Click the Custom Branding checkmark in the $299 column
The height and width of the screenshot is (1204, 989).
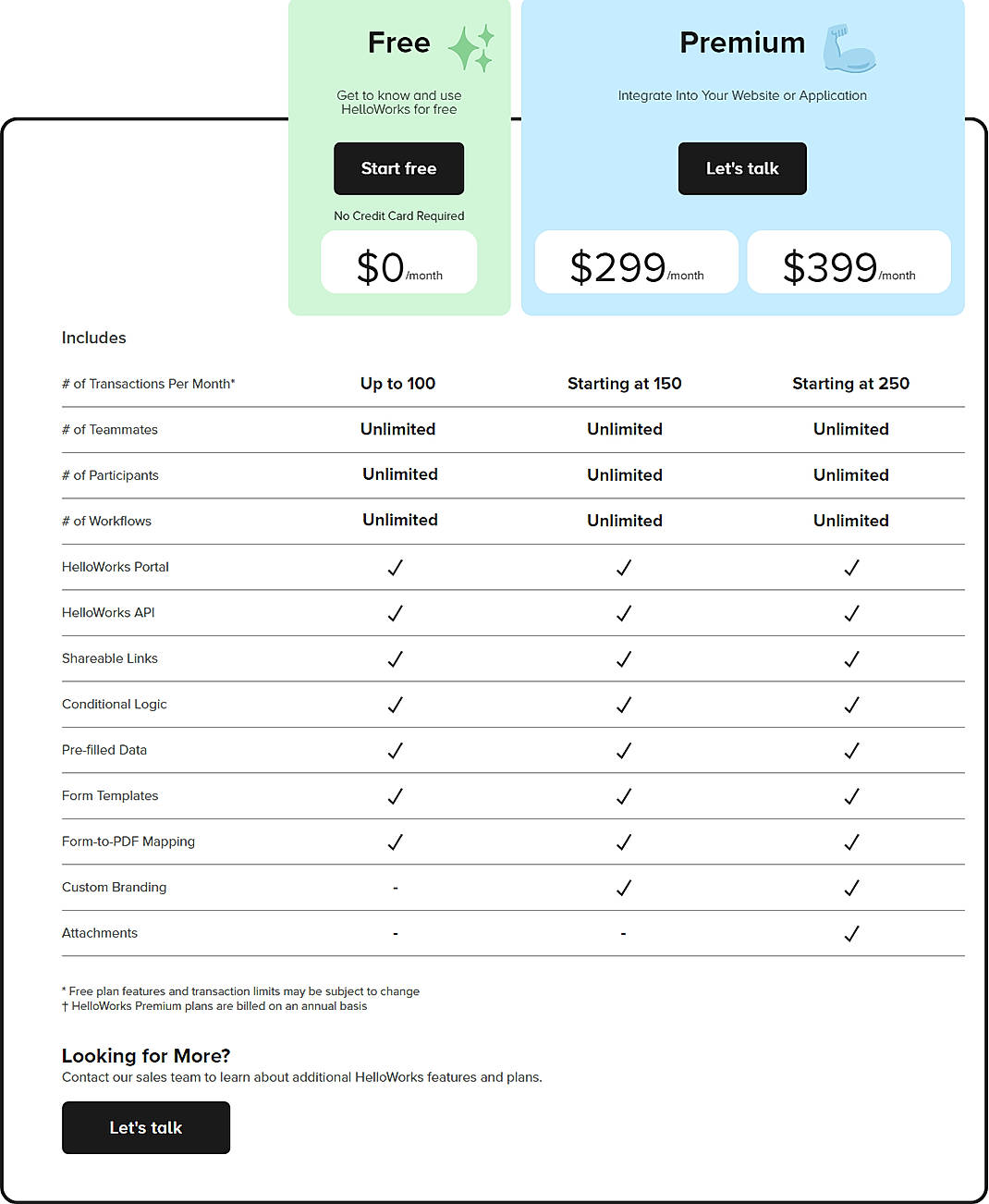(x=624, y=888)
